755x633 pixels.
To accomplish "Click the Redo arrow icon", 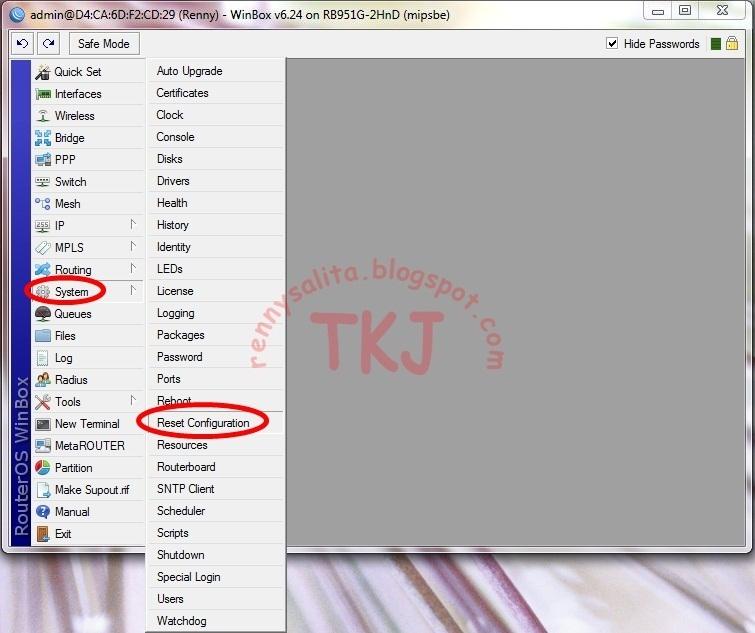I will pyautogui.click(x=49, y=44).
